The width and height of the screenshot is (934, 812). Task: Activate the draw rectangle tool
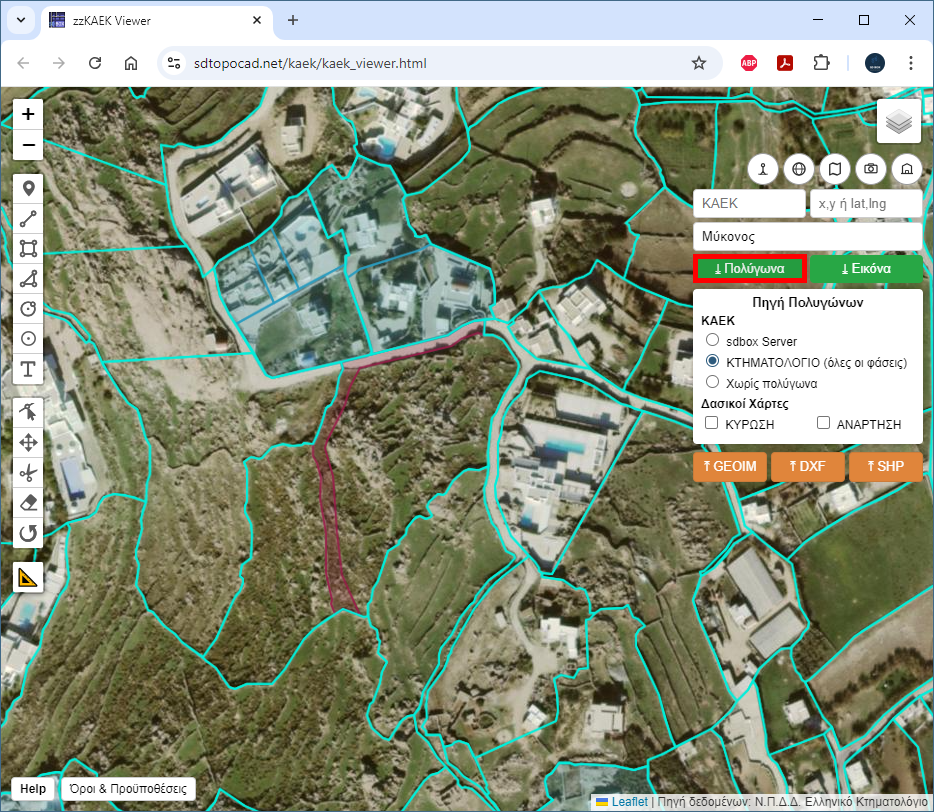coord(28,248)
